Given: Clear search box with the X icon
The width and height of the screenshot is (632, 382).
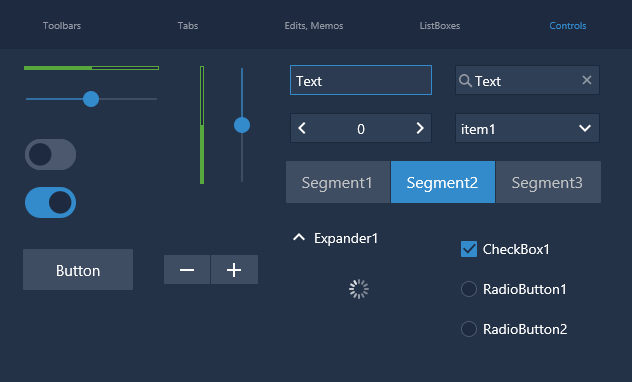Looking at the screenshot, I should coord(587,80).
